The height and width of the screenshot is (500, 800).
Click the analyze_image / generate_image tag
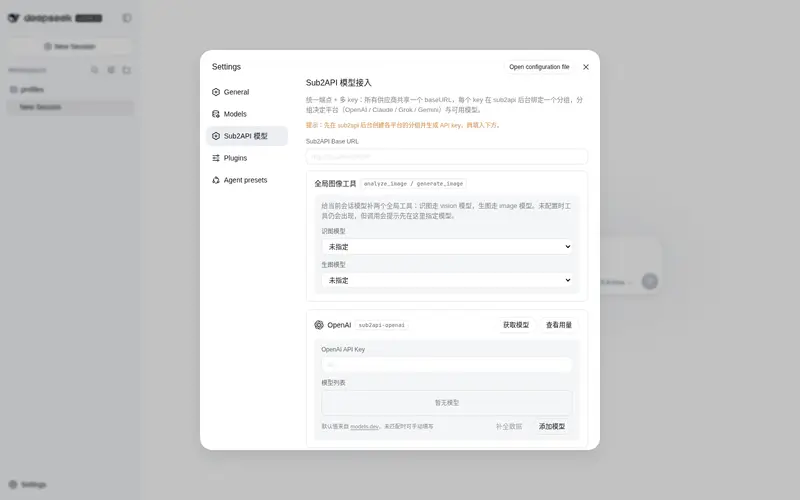pos(413,184)
